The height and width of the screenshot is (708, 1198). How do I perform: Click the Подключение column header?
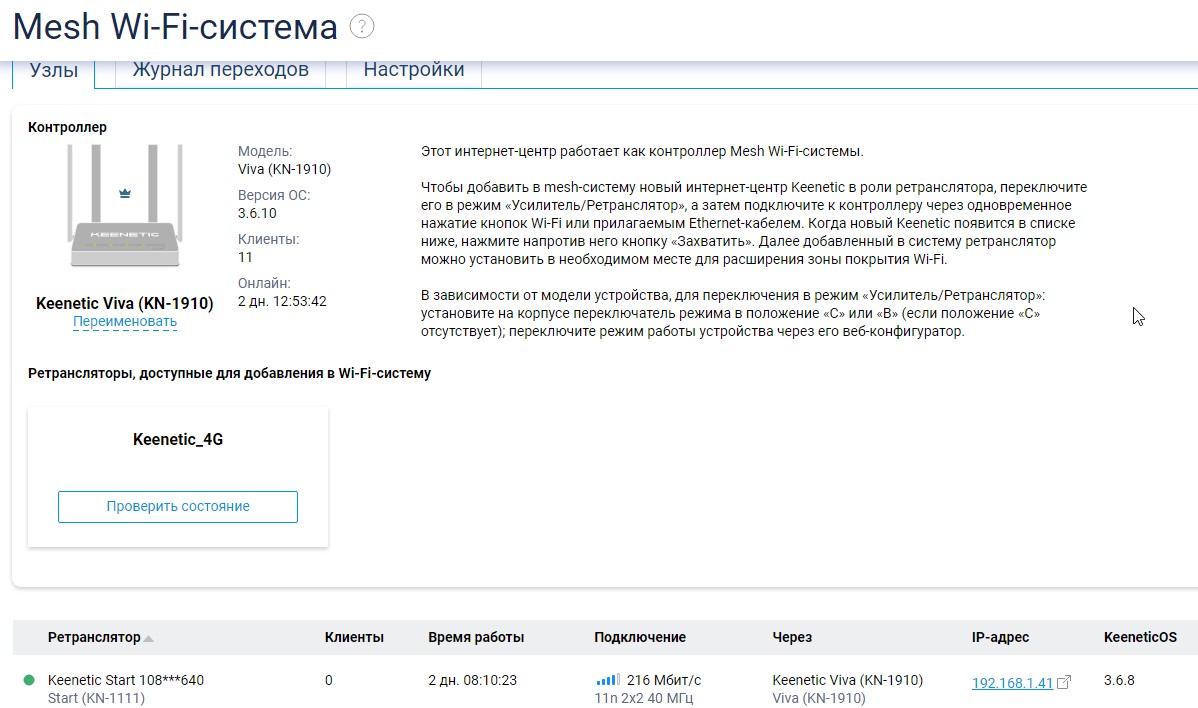pyautogui.click(x=640, y=637)
